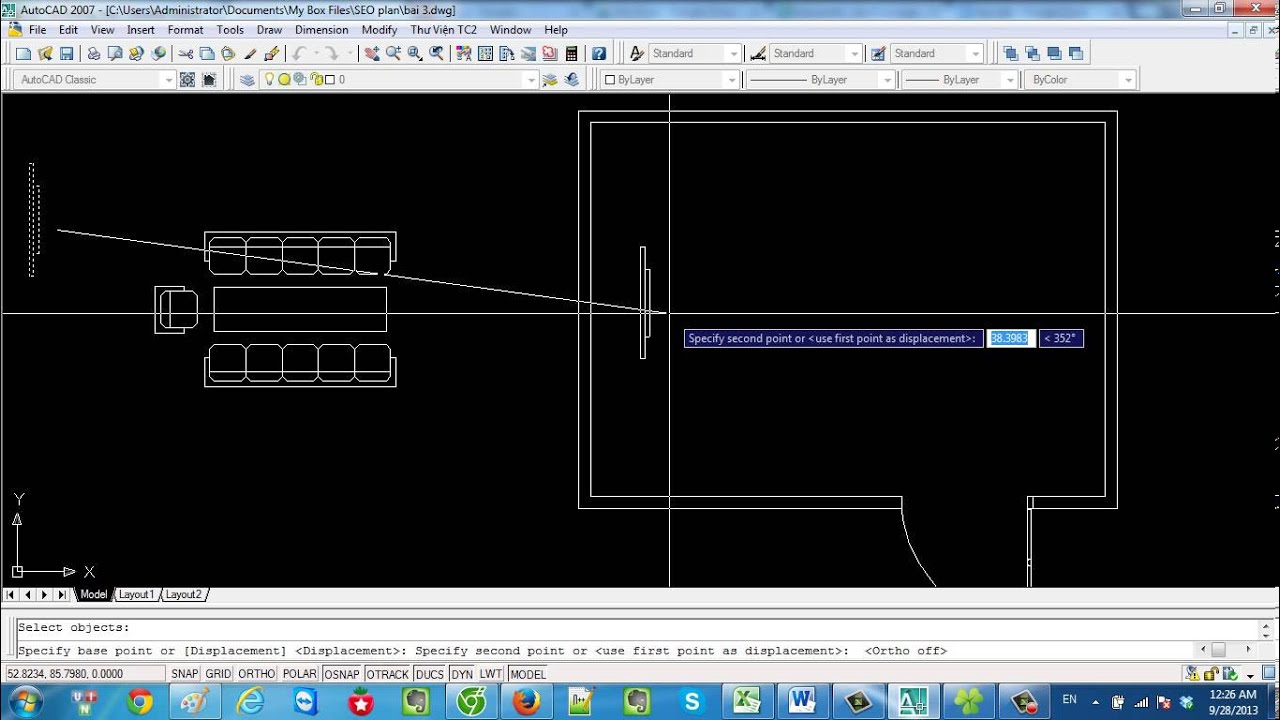Activate Zoom Realtime icon
Image resolution: width=1280 pixels, height=720 pixels.
click(x=393, y=53)
